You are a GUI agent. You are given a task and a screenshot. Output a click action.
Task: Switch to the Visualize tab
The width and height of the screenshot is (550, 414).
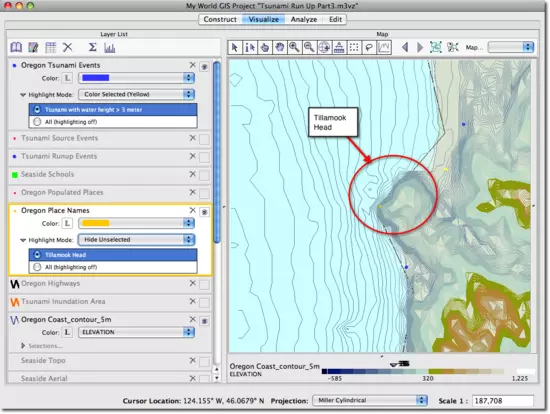point(263,19)
